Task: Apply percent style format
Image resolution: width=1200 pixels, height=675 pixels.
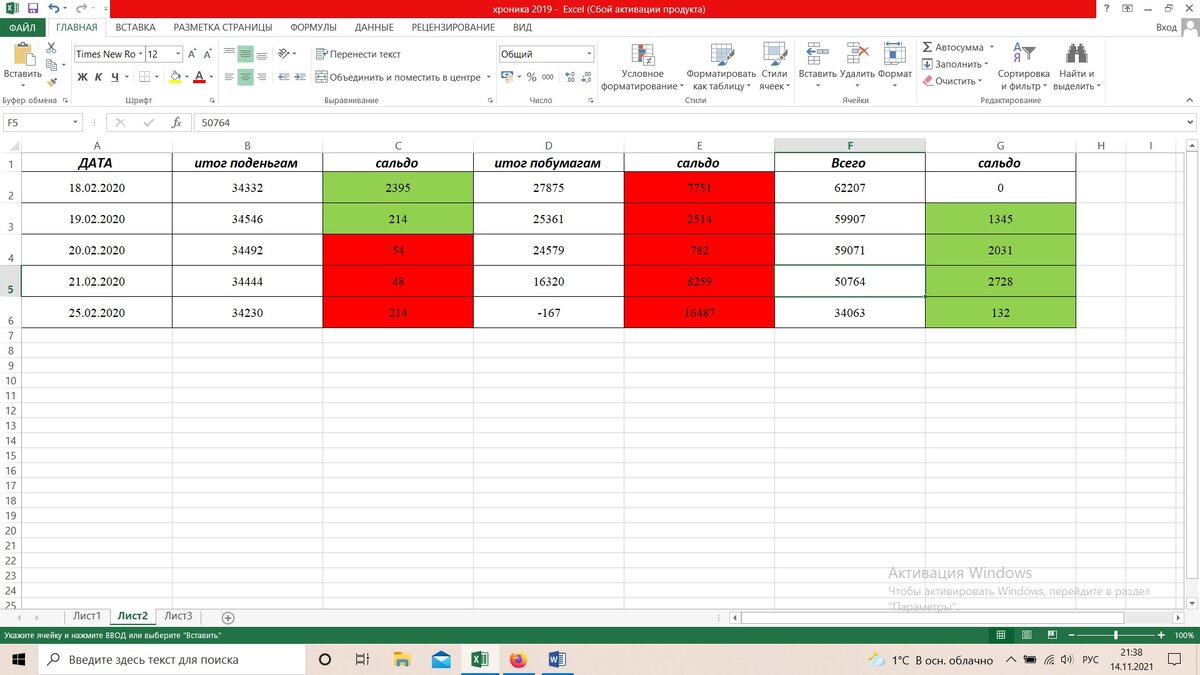Action: coord(532,77)
